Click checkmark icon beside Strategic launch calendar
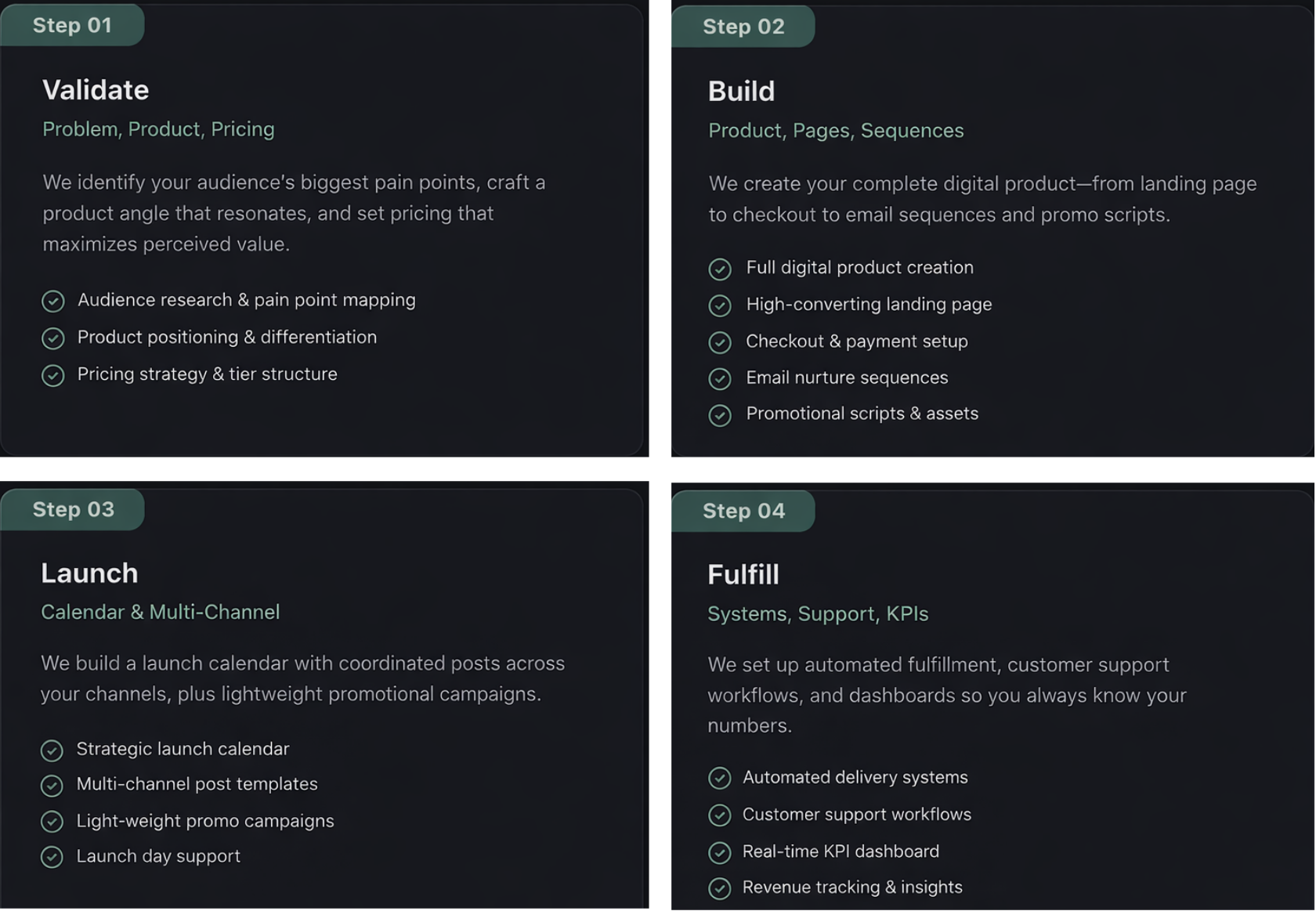 (52, 750)
